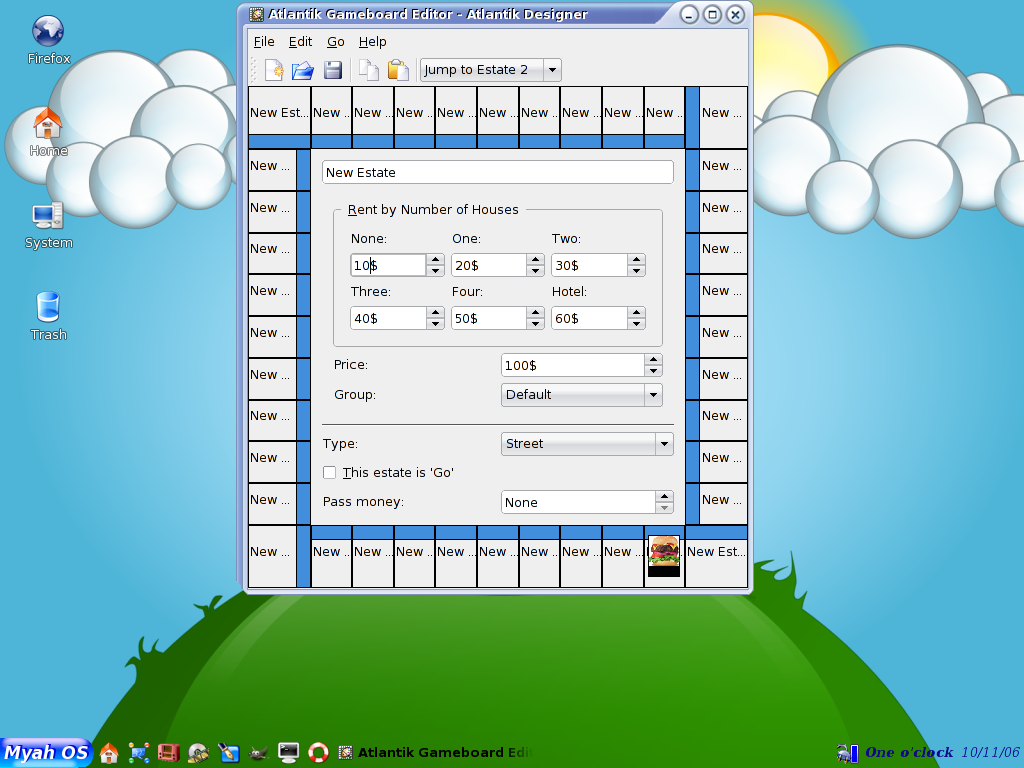1024x768 pixels.
Task: Open the Home desktop icon
Action: pyautogui.click(x=48, y=131)
